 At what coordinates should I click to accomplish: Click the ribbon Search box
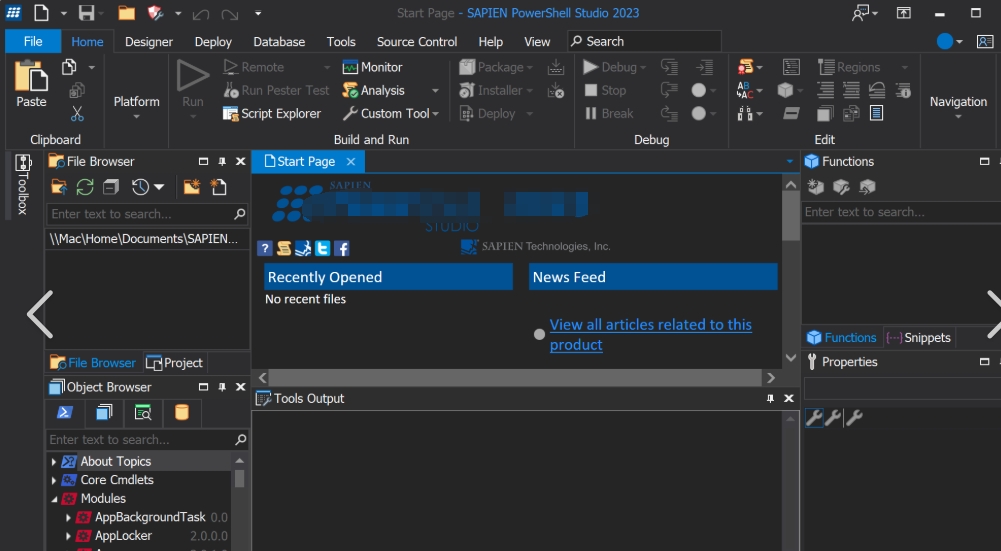[x=644, y=42]
